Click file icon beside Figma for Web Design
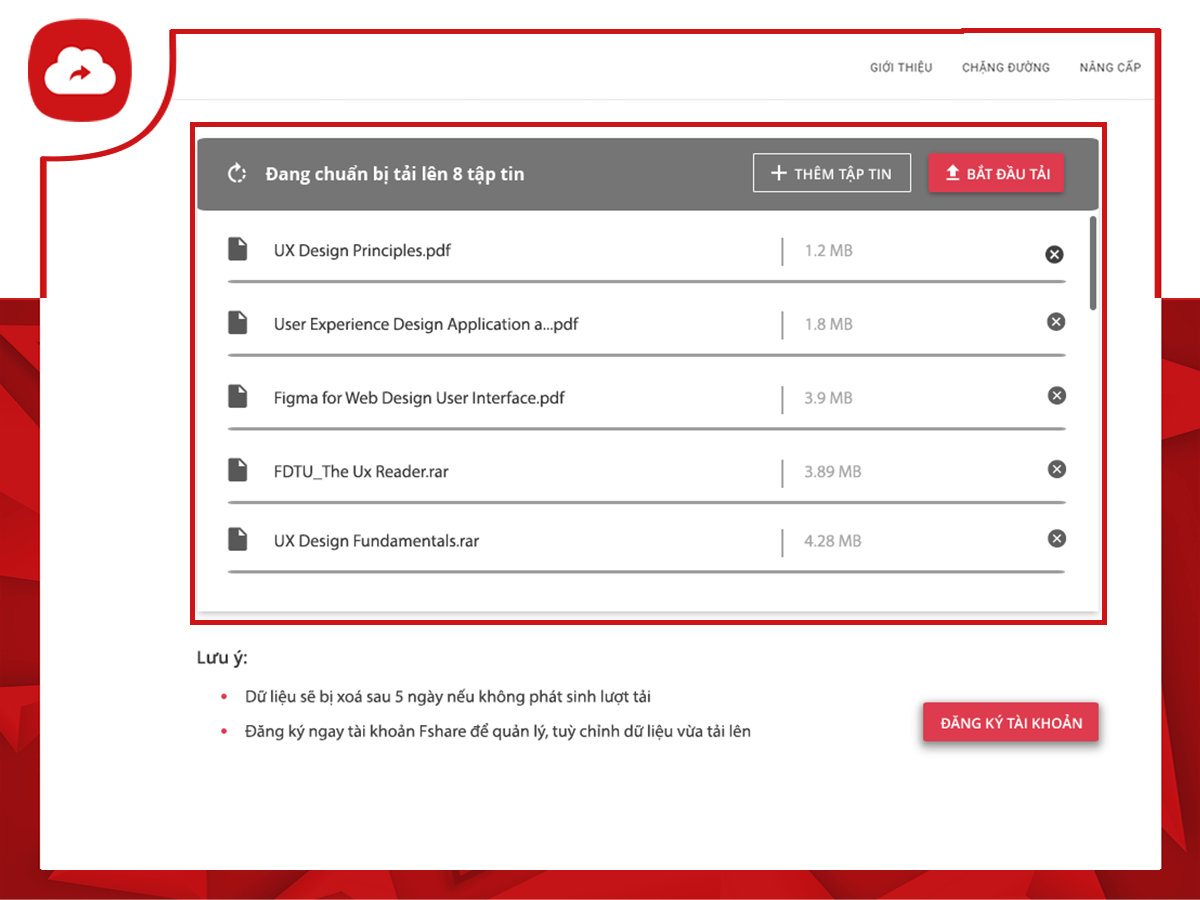 (x=237, y=396)
